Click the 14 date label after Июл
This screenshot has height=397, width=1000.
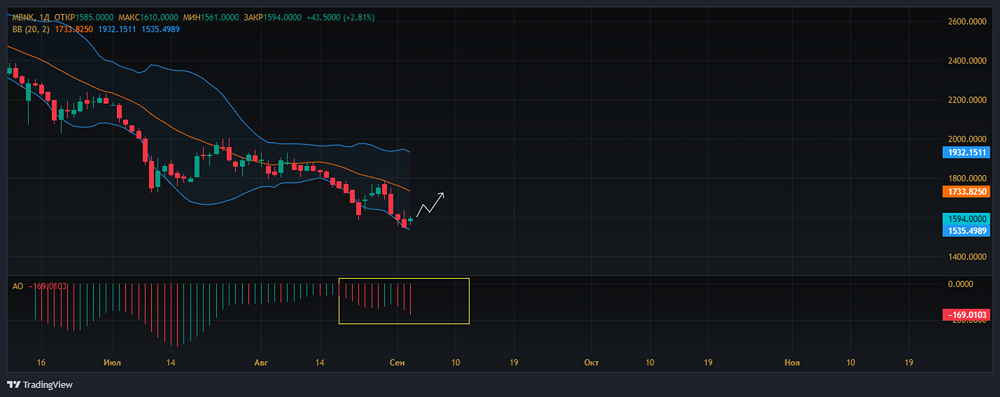pyautogui.click(x=170, y=362)
